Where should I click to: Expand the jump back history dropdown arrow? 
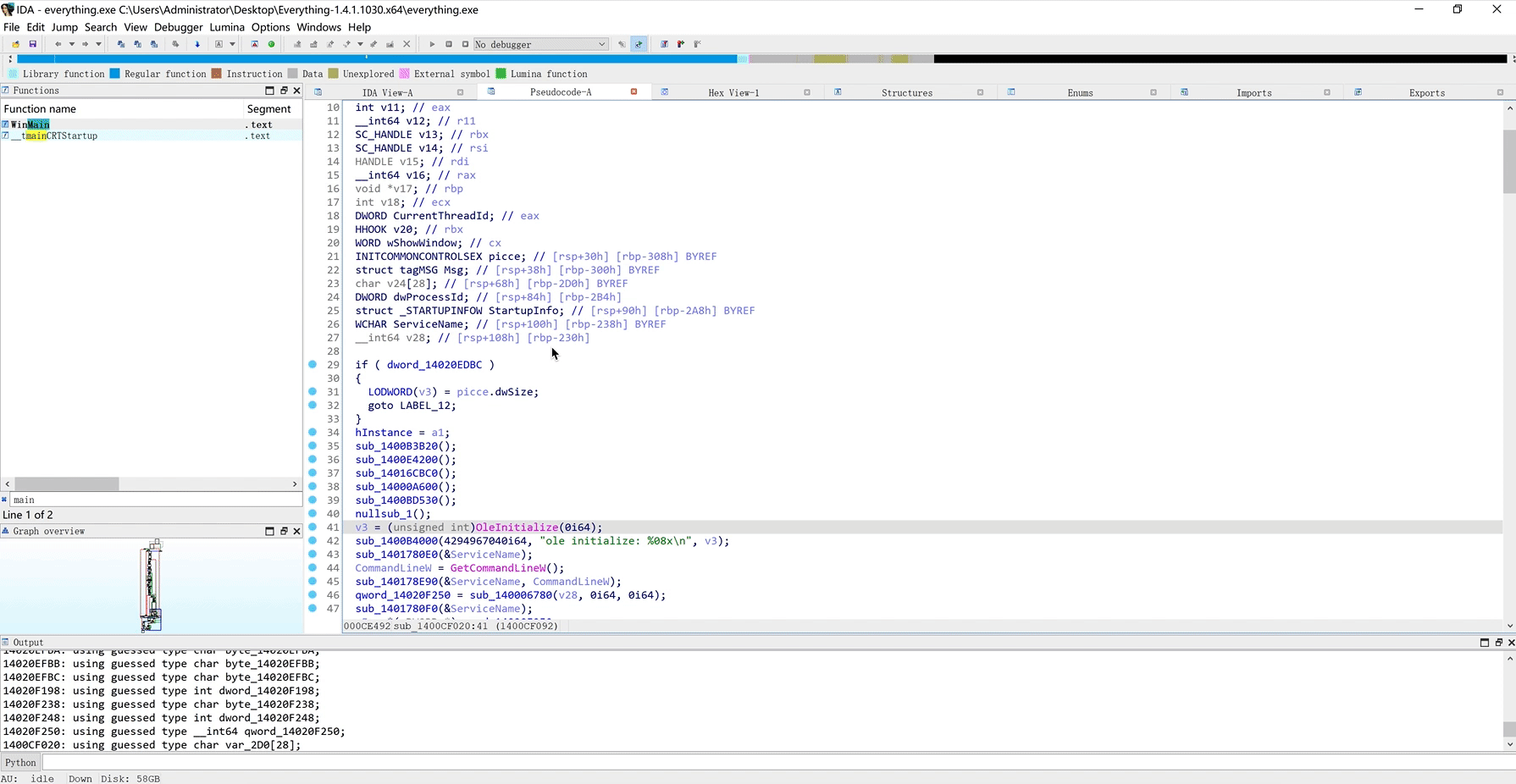coord(71,44)
